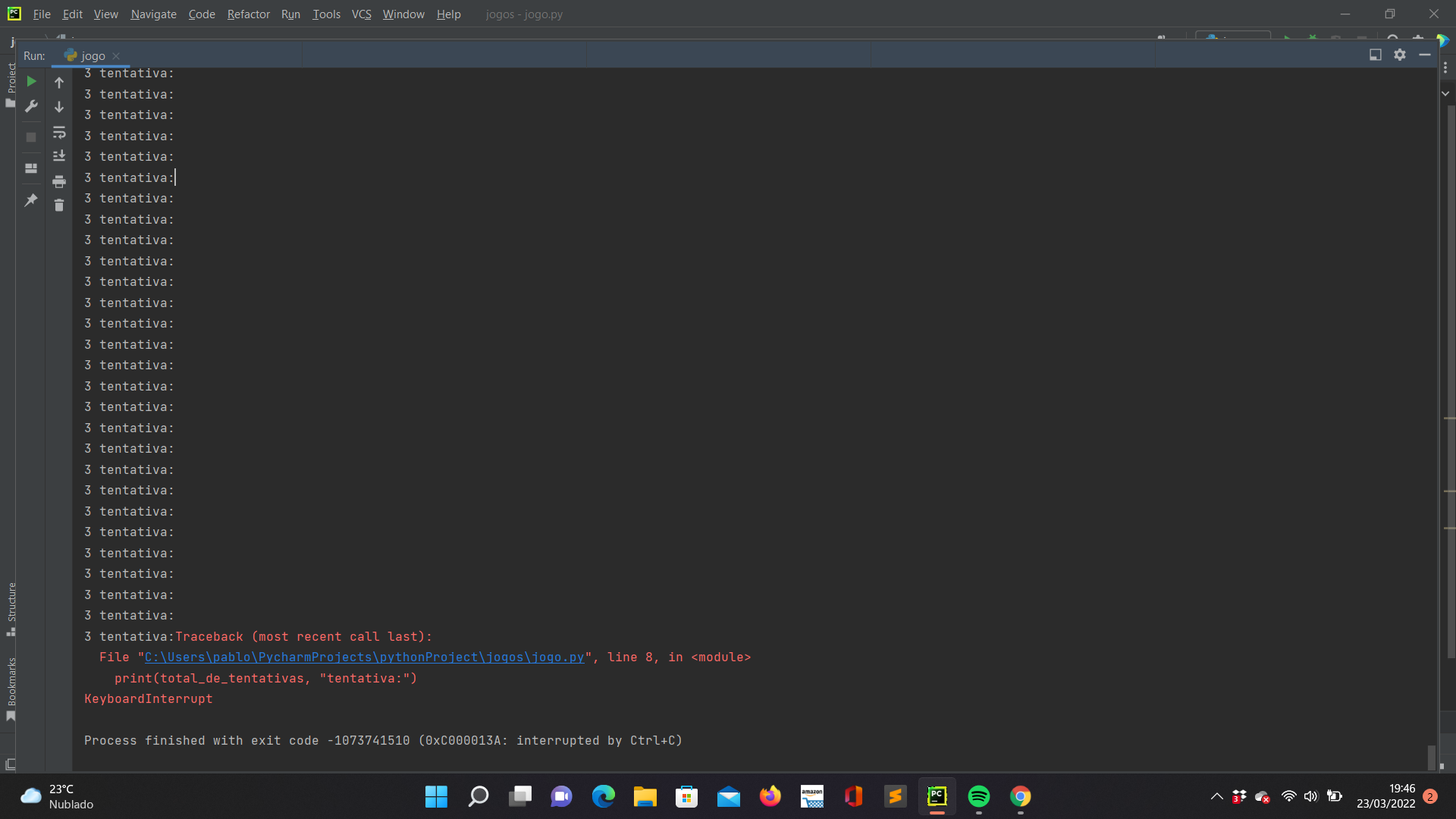
Task: Open the Navigate menu
Action: coord(154,14)
